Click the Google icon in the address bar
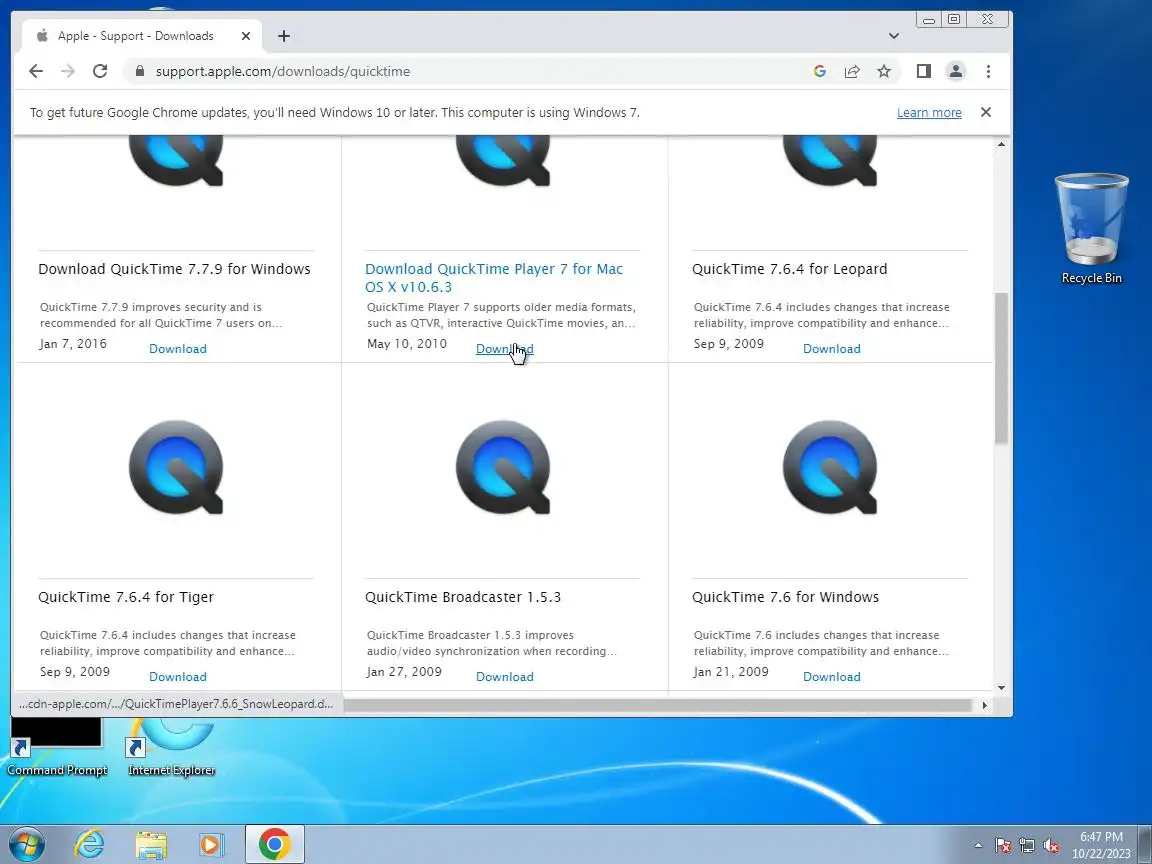This screenshot has width=1152, height=864. [x=820, y=71]
